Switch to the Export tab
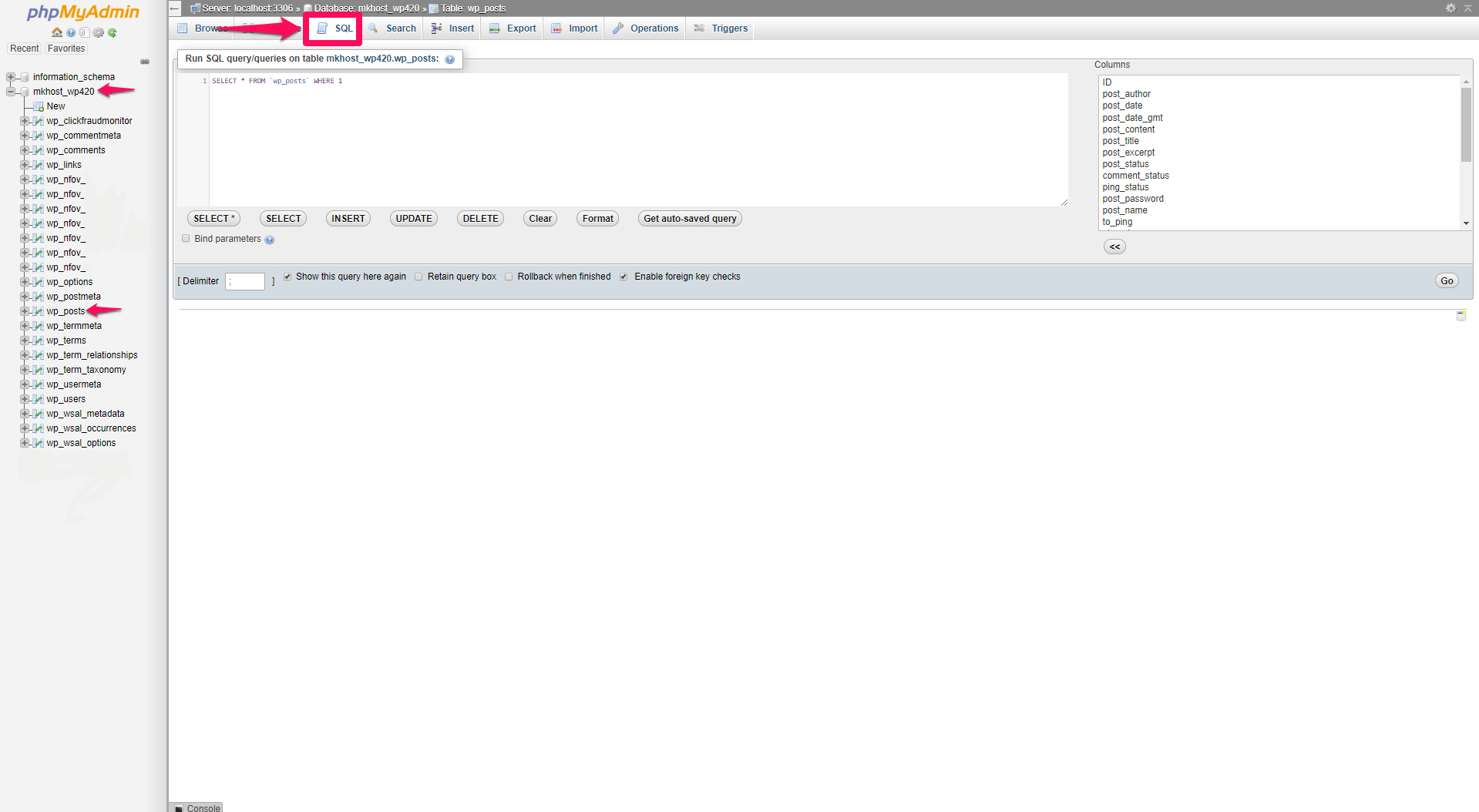This screenshot has width=1479, height=812. [x=513, y=29]
